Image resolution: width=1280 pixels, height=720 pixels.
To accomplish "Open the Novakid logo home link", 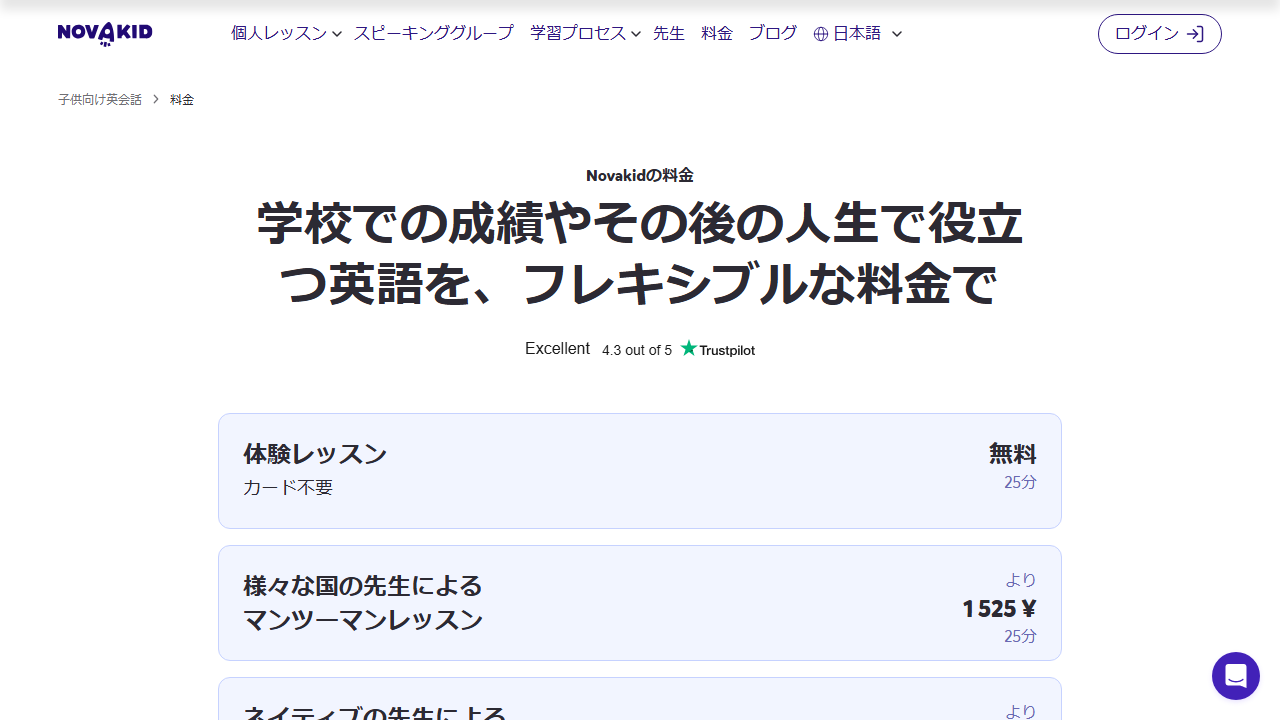I will 105,33.
